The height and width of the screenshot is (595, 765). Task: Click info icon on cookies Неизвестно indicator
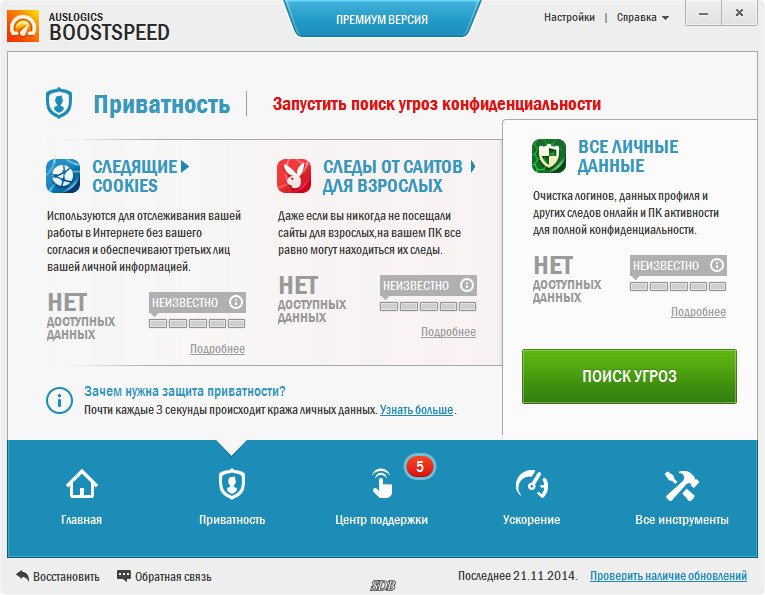point(236,302)
